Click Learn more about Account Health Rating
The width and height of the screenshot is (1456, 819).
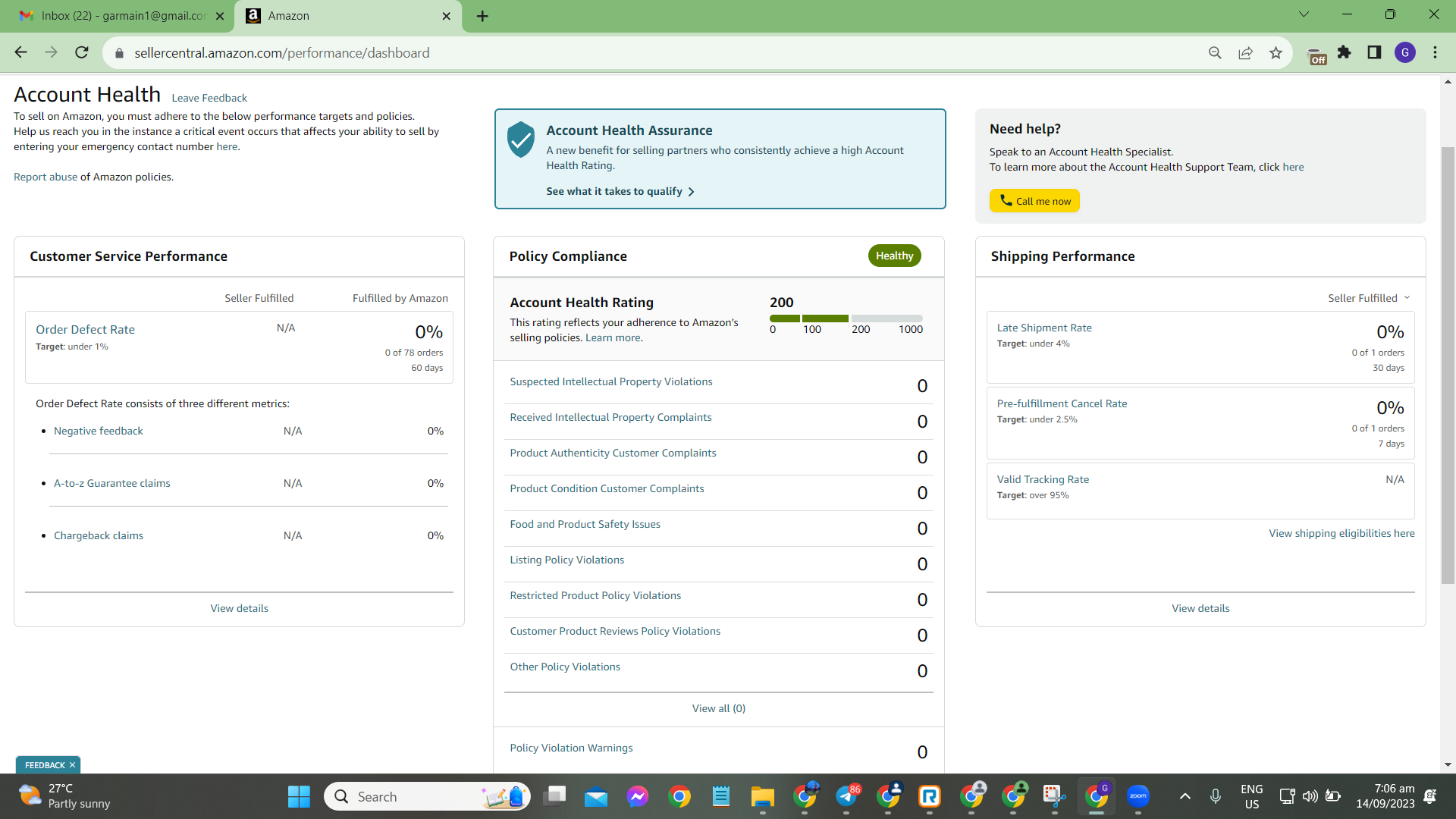613,337
